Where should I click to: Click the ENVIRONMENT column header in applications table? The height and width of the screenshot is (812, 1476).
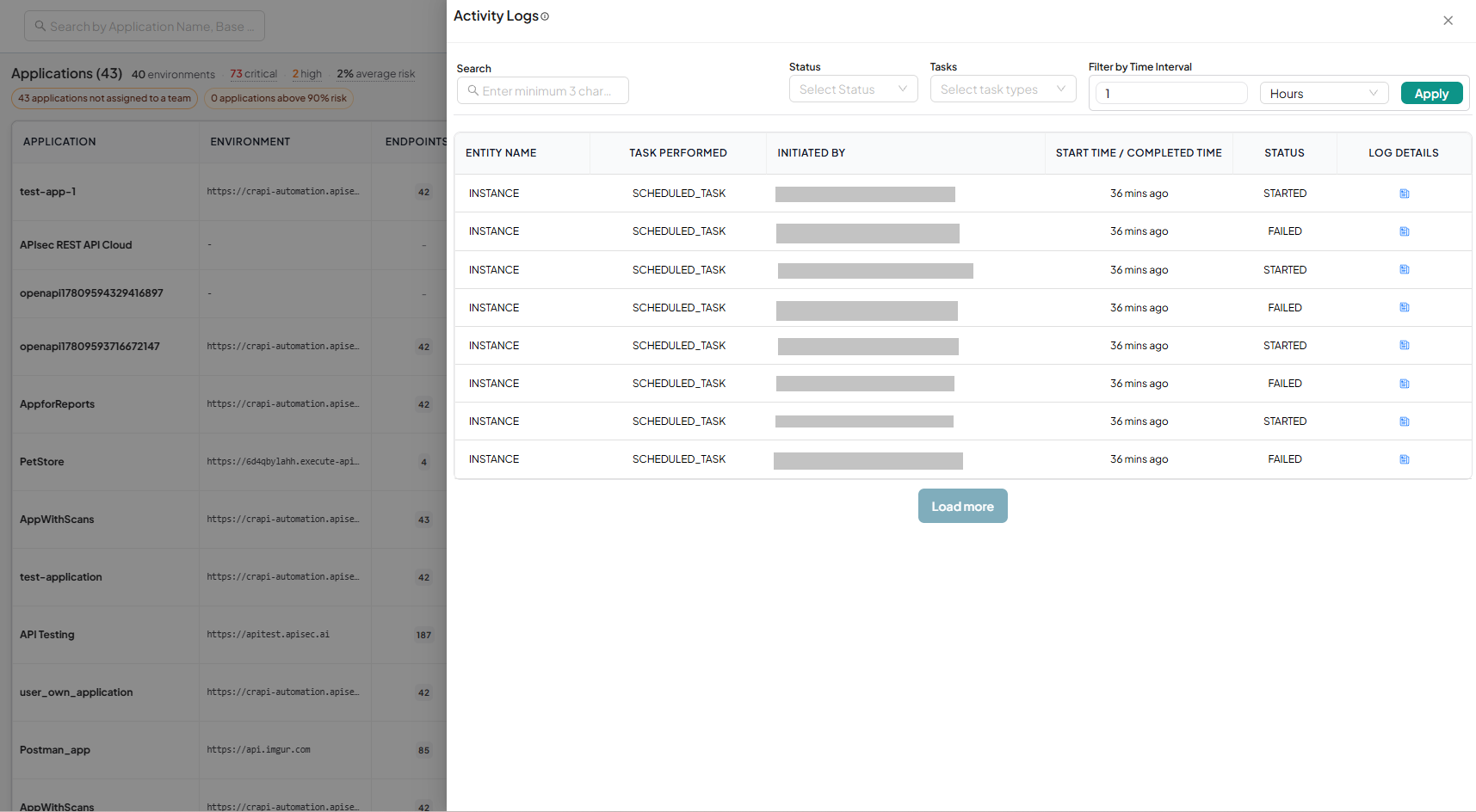pyautogui.click(x=250, y=142)
